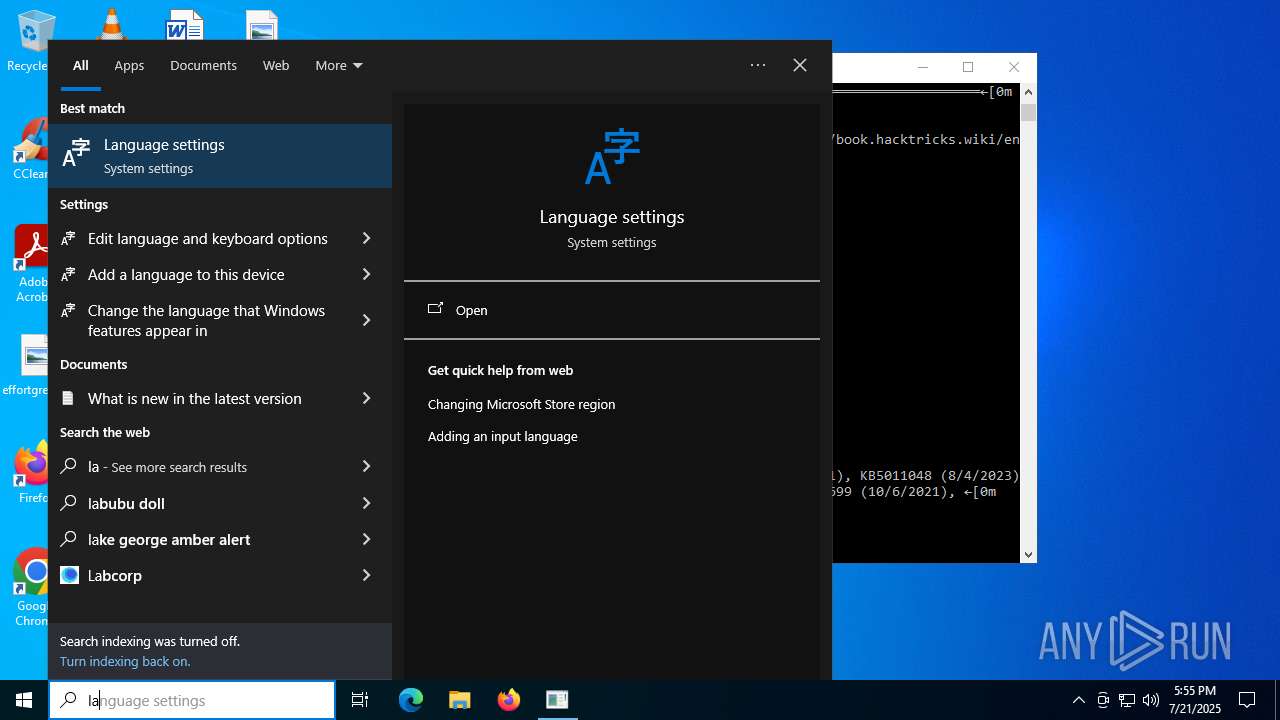Click the document icon beside What is new
Image resolution: width=1280 pixels, height=720 pixels.
(68, 398)
